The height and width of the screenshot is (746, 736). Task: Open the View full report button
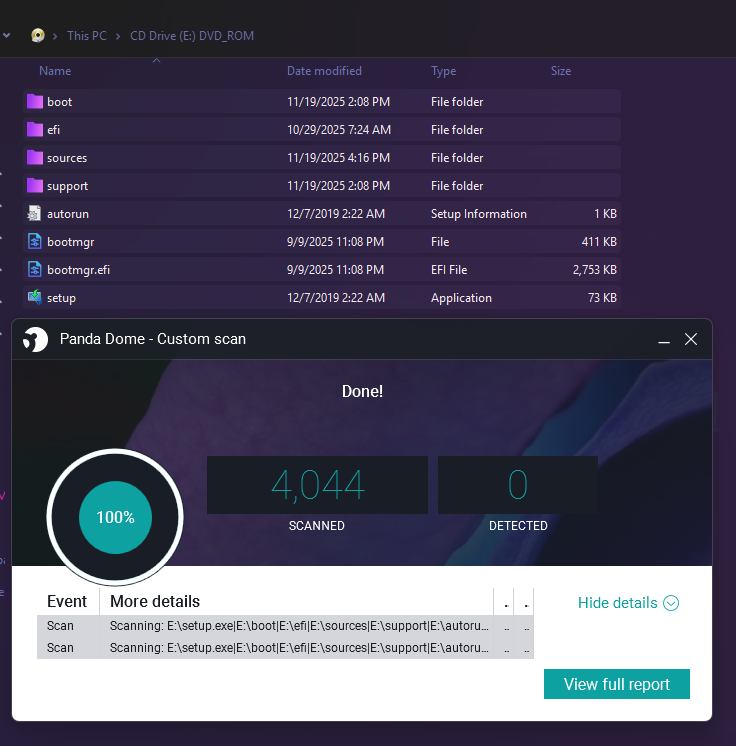[x=617, y=684]
